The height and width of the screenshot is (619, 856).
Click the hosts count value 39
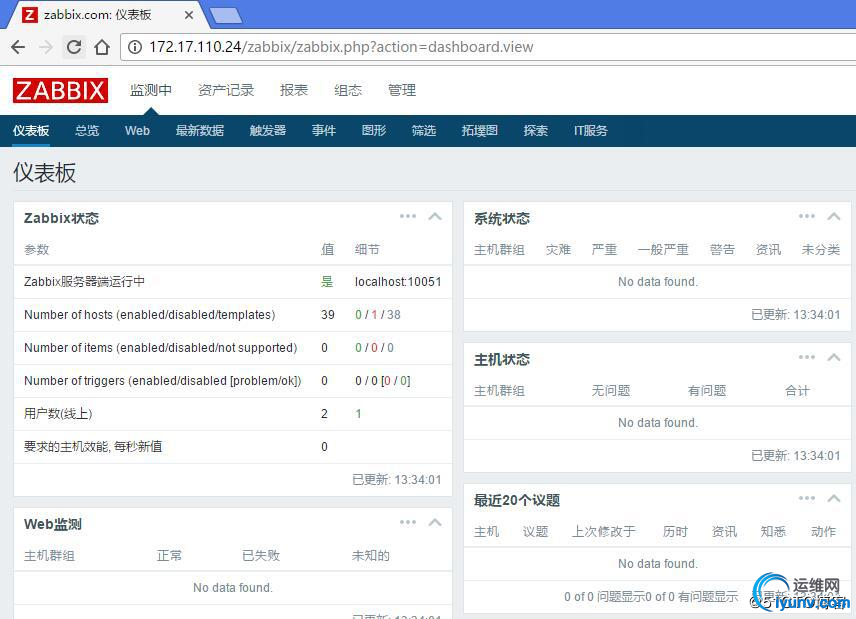point(328,315)
